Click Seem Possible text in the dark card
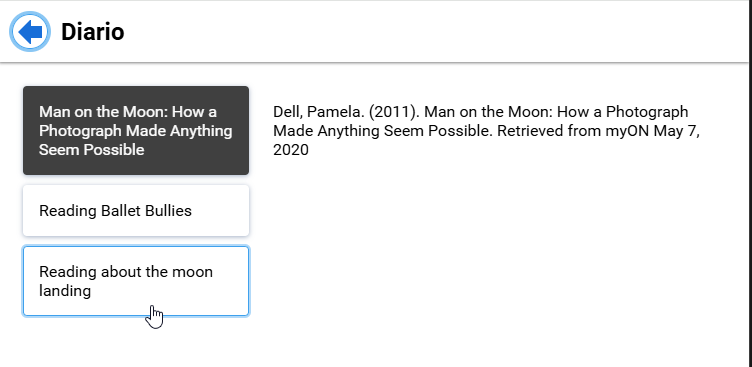The width and height of the screenshot is (752, 367). tap(92, 150)
